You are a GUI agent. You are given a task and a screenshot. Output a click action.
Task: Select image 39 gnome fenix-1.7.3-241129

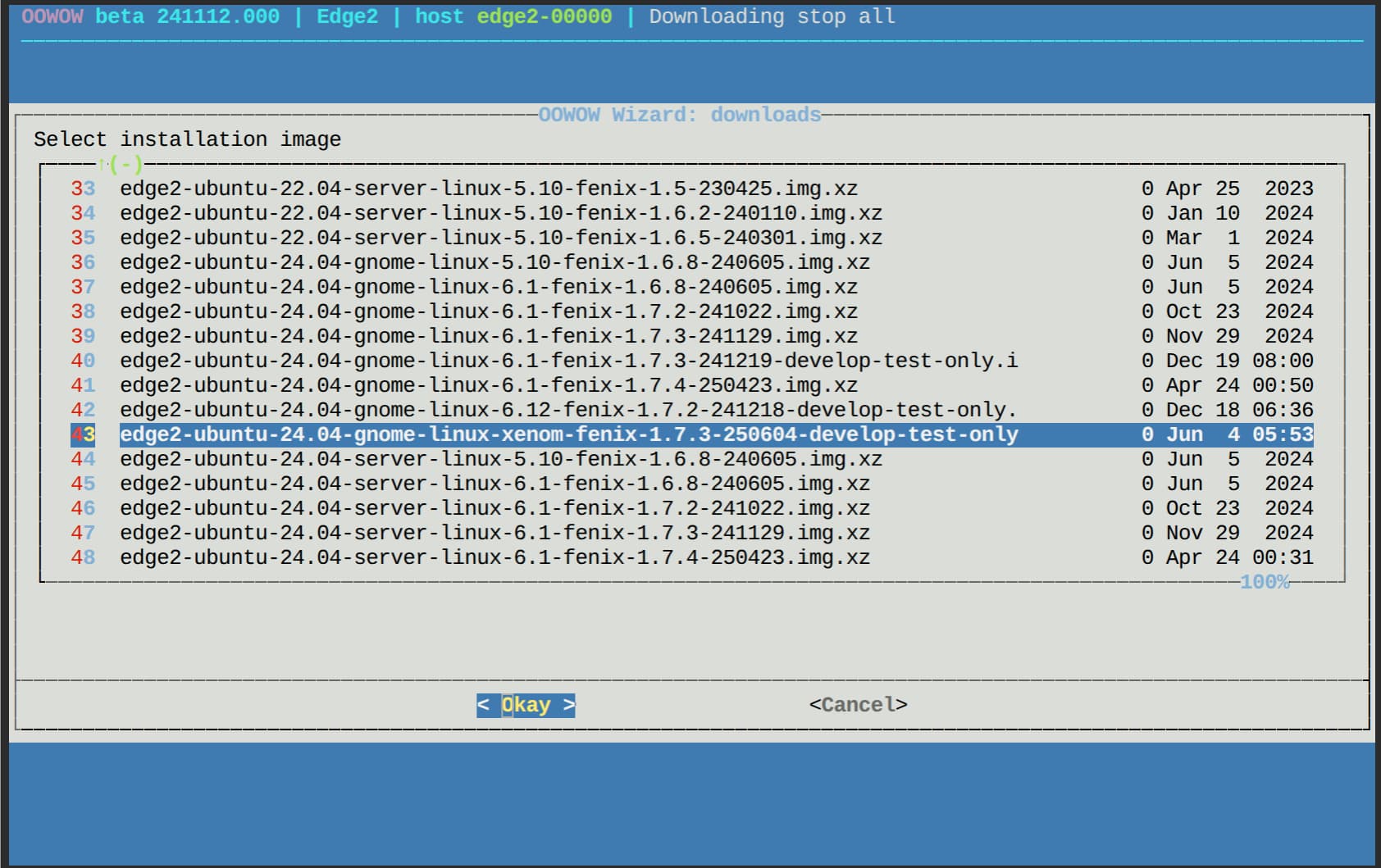coord(692,336)
